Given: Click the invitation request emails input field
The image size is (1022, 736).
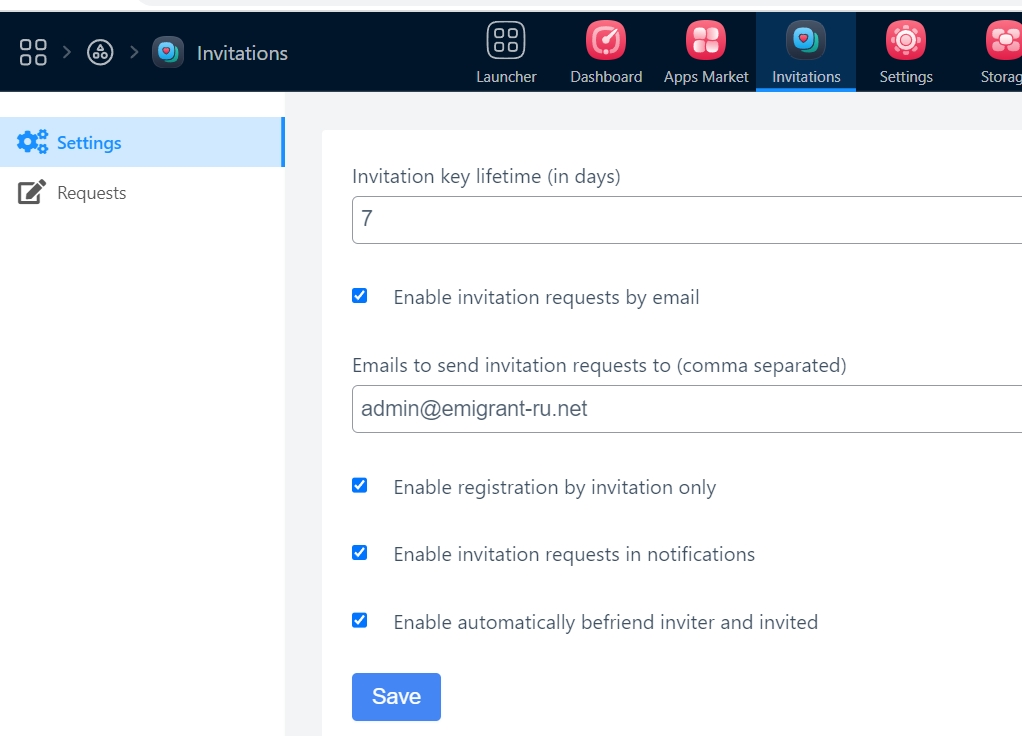Looking at the screenshot, I should pos(686,409).
